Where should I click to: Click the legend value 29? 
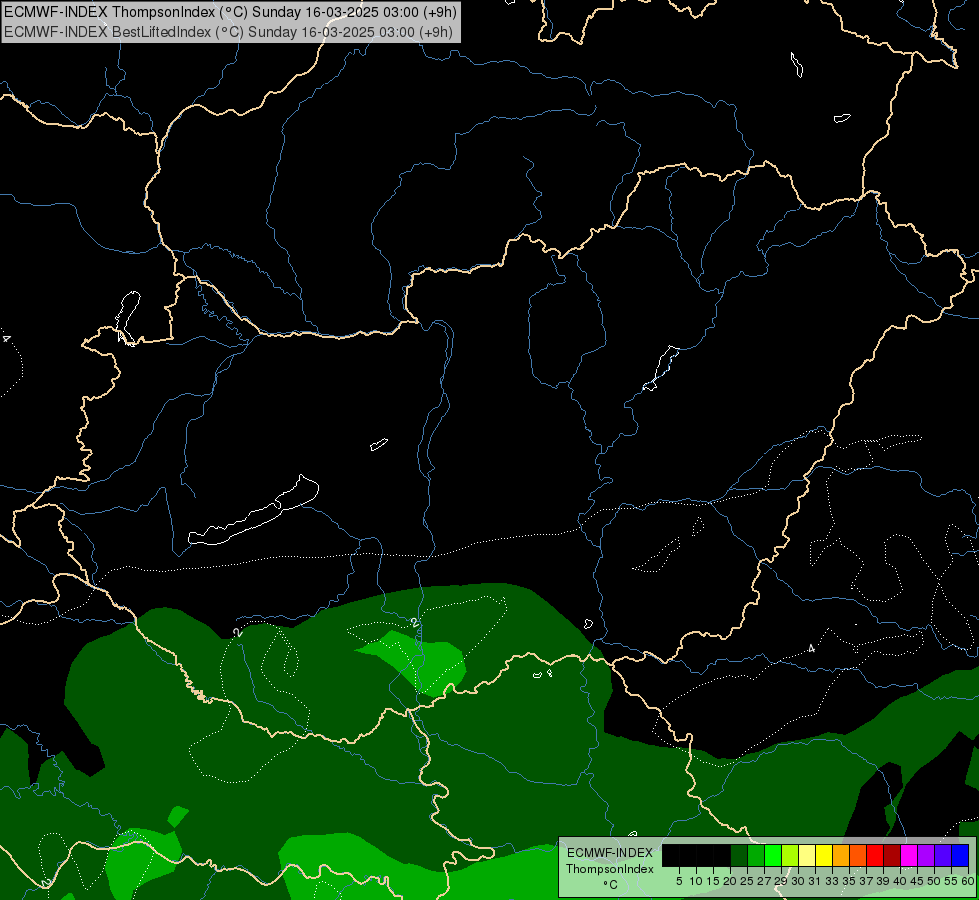pyautogui.click(x=781, y=881)
